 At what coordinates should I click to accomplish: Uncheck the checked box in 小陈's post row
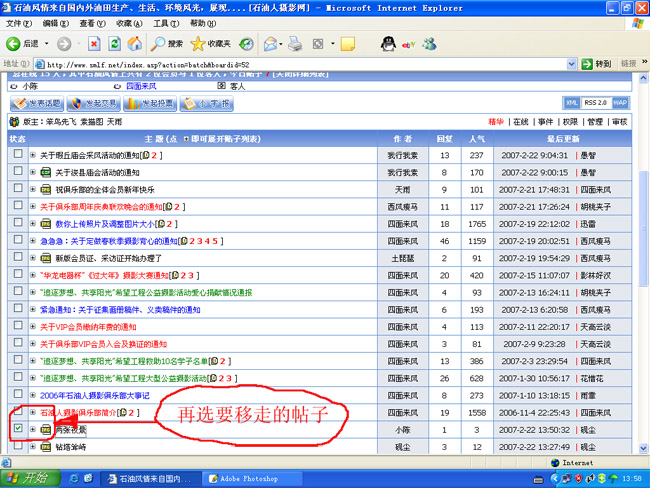(x=18, y=428)
